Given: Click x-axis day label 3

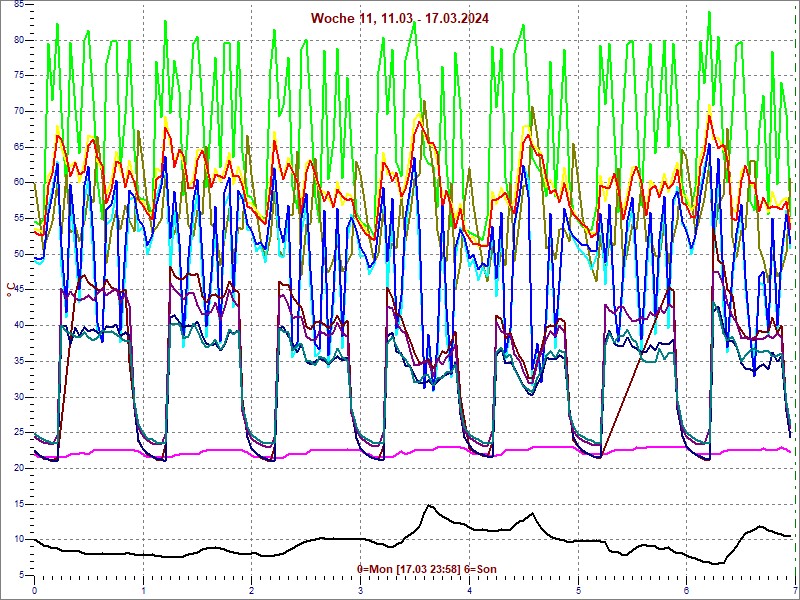Looking at the screenshot, I should tap(361, 591).
